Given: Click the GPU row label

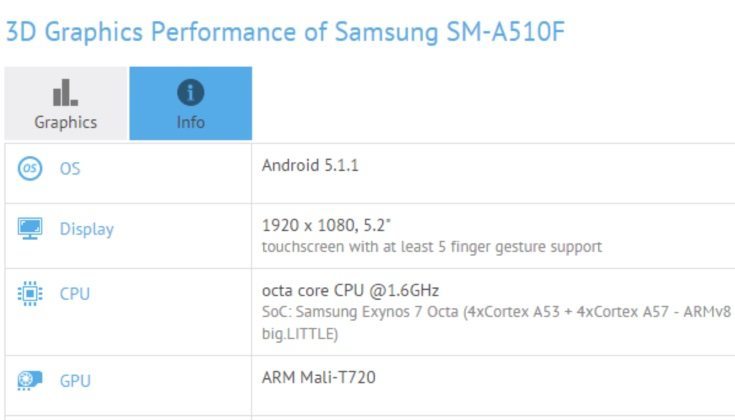Looking at the screenshot, I should coord(75,381).
